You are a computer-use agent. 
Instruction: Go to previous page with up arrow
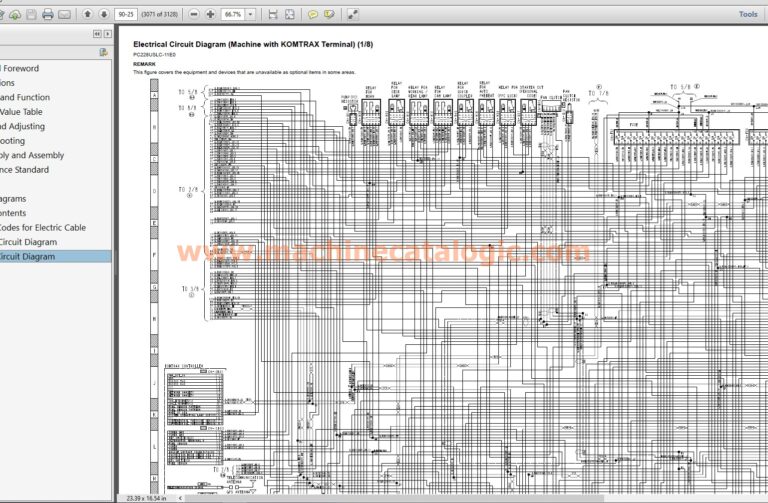pos(87,14)
